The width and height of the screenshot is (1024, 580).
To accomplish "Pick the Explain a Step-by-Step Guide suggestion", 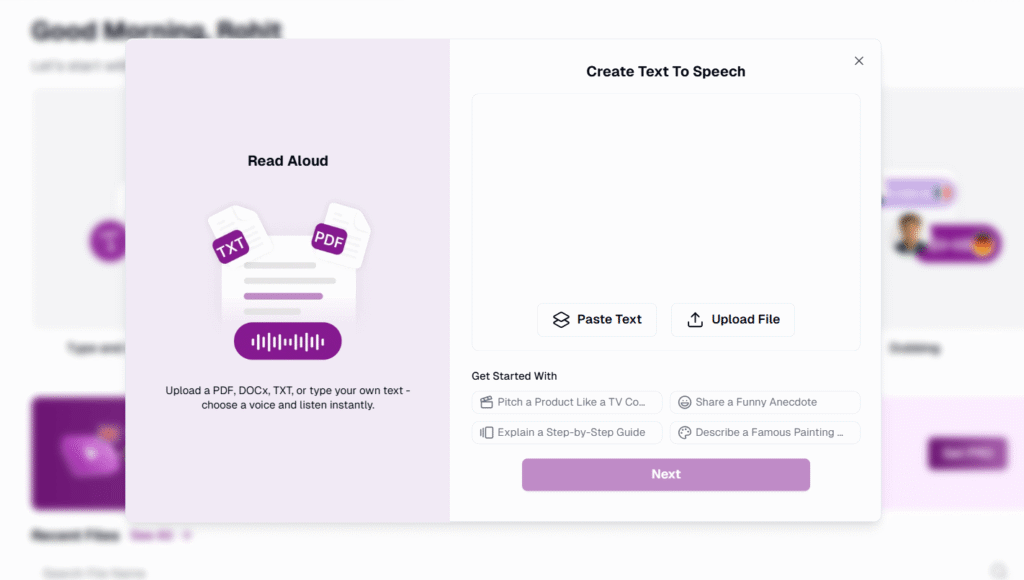I will (567, 432).
